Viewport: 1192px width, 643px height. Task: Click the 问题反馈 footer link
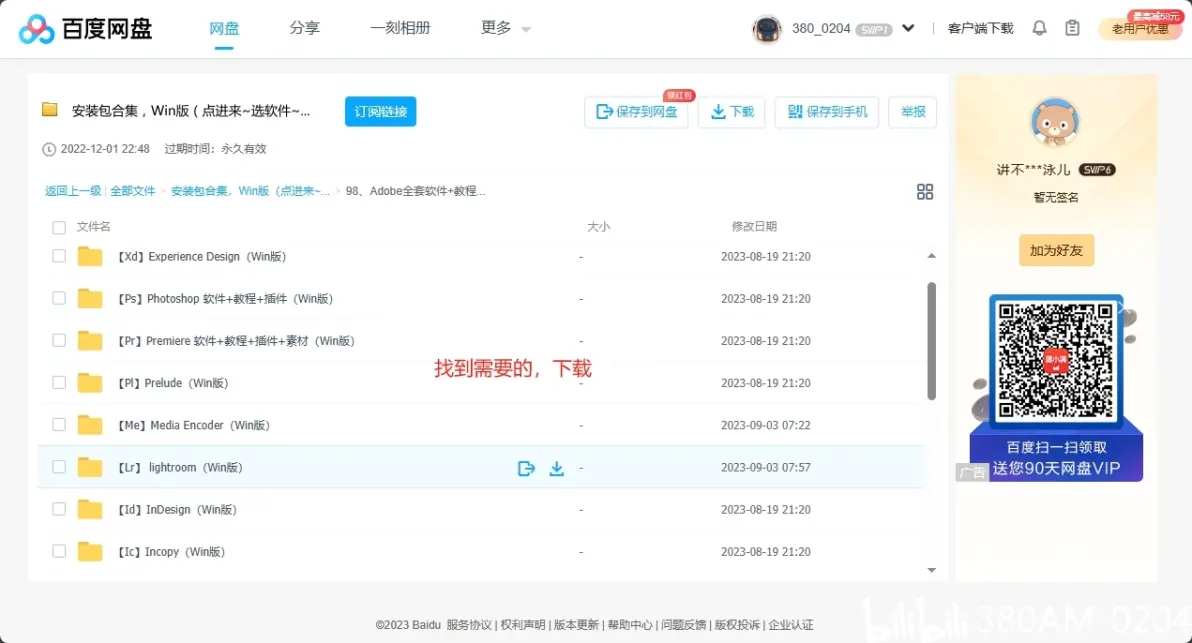[683, 625]
